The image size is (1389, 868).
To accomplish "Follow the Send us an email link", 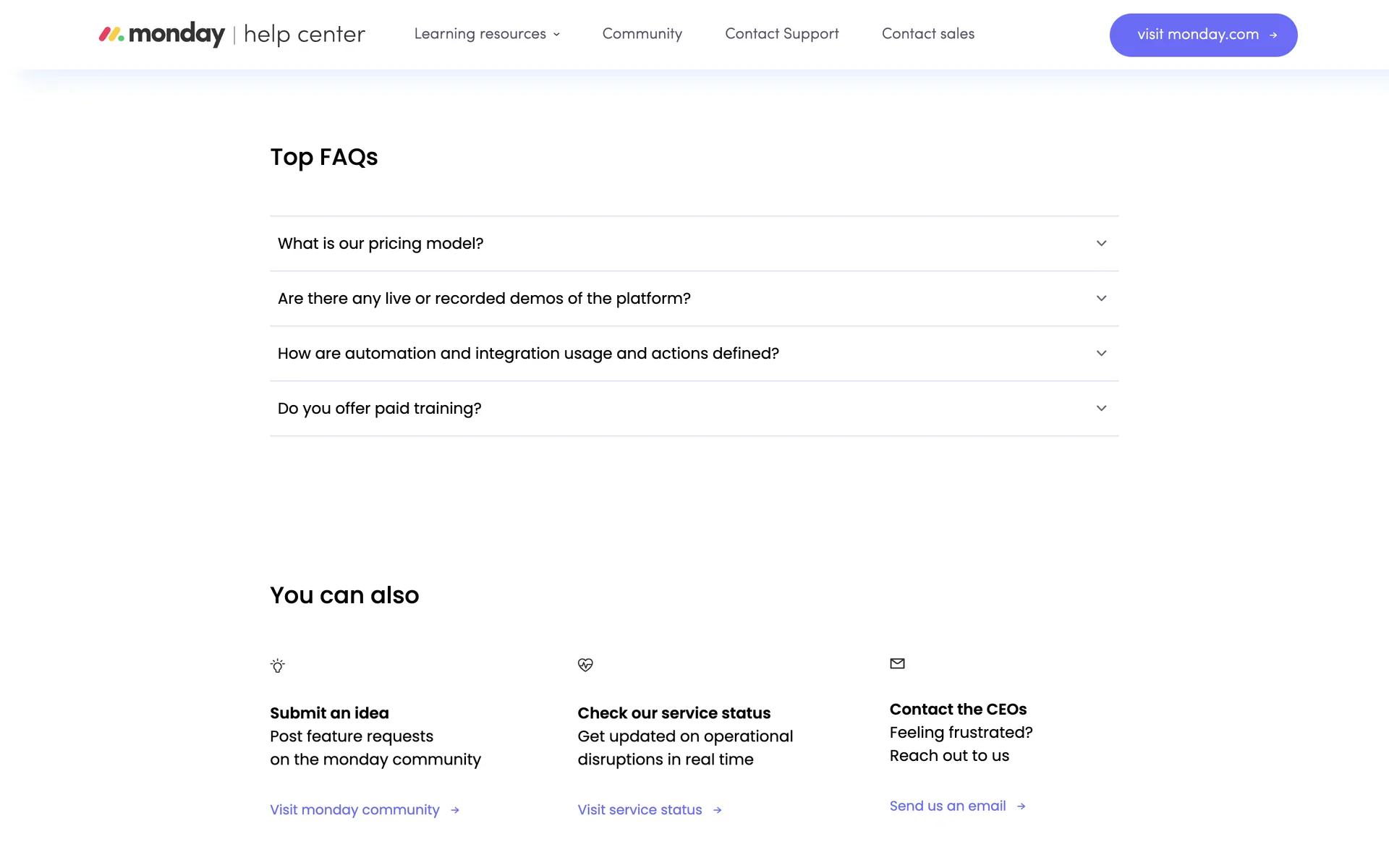I will pos(947,807).
